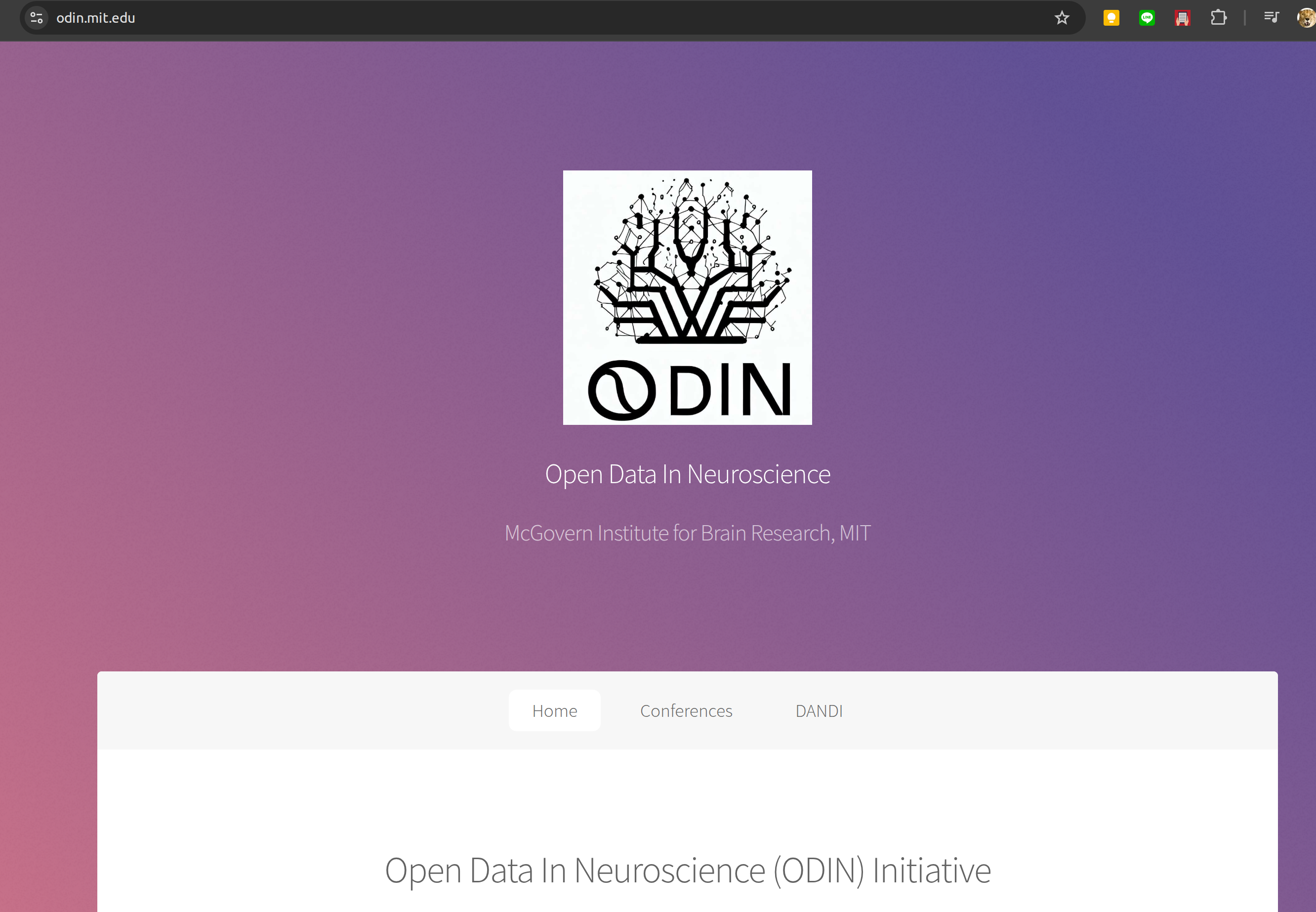Screen dimensions: 1316x912
Task: Click the ODIN Initiative page heading
Action: tap(688, 871)
